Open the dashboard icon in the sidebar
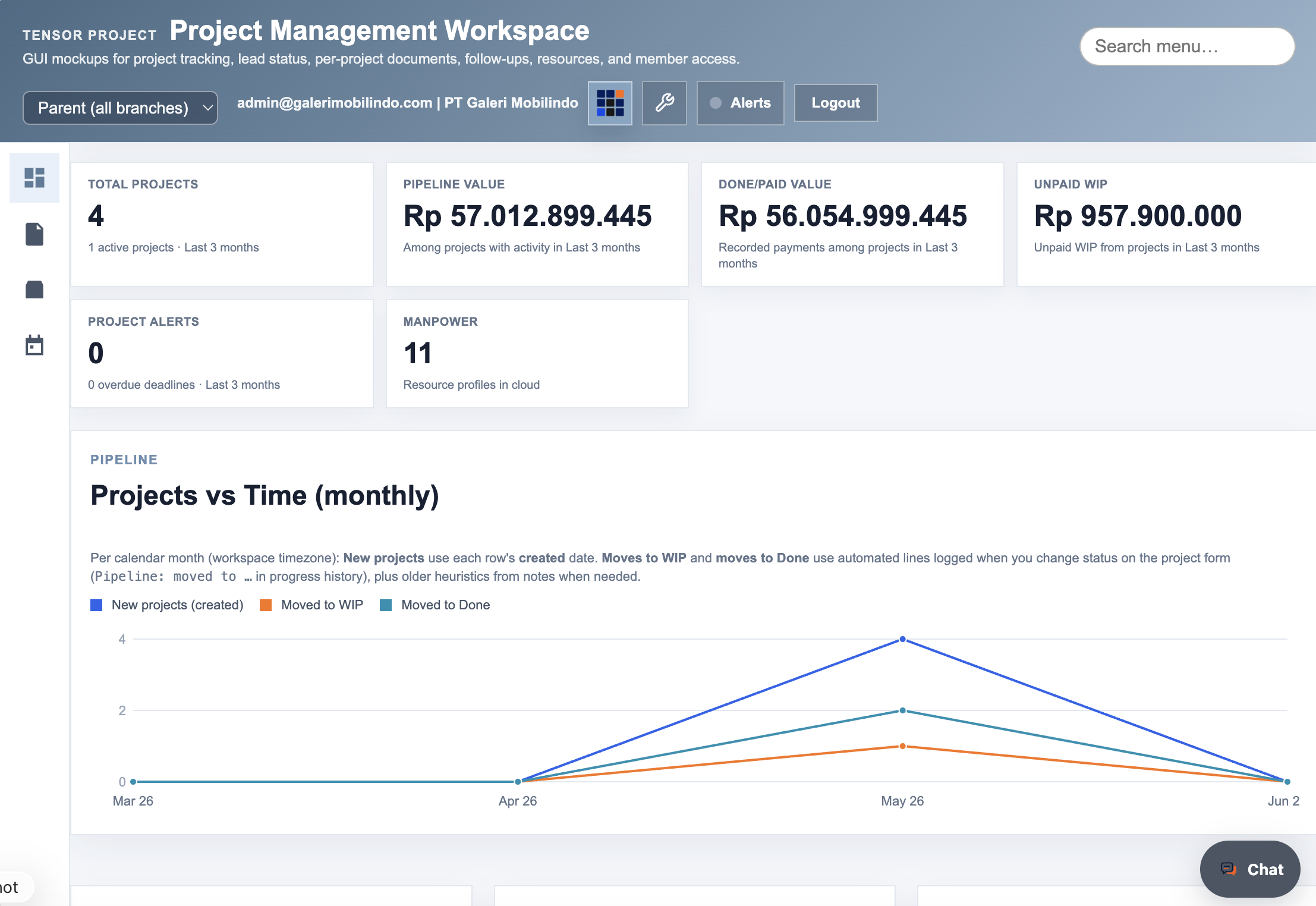The height and width of the screenshot is (906, 1316). [34, 178]
